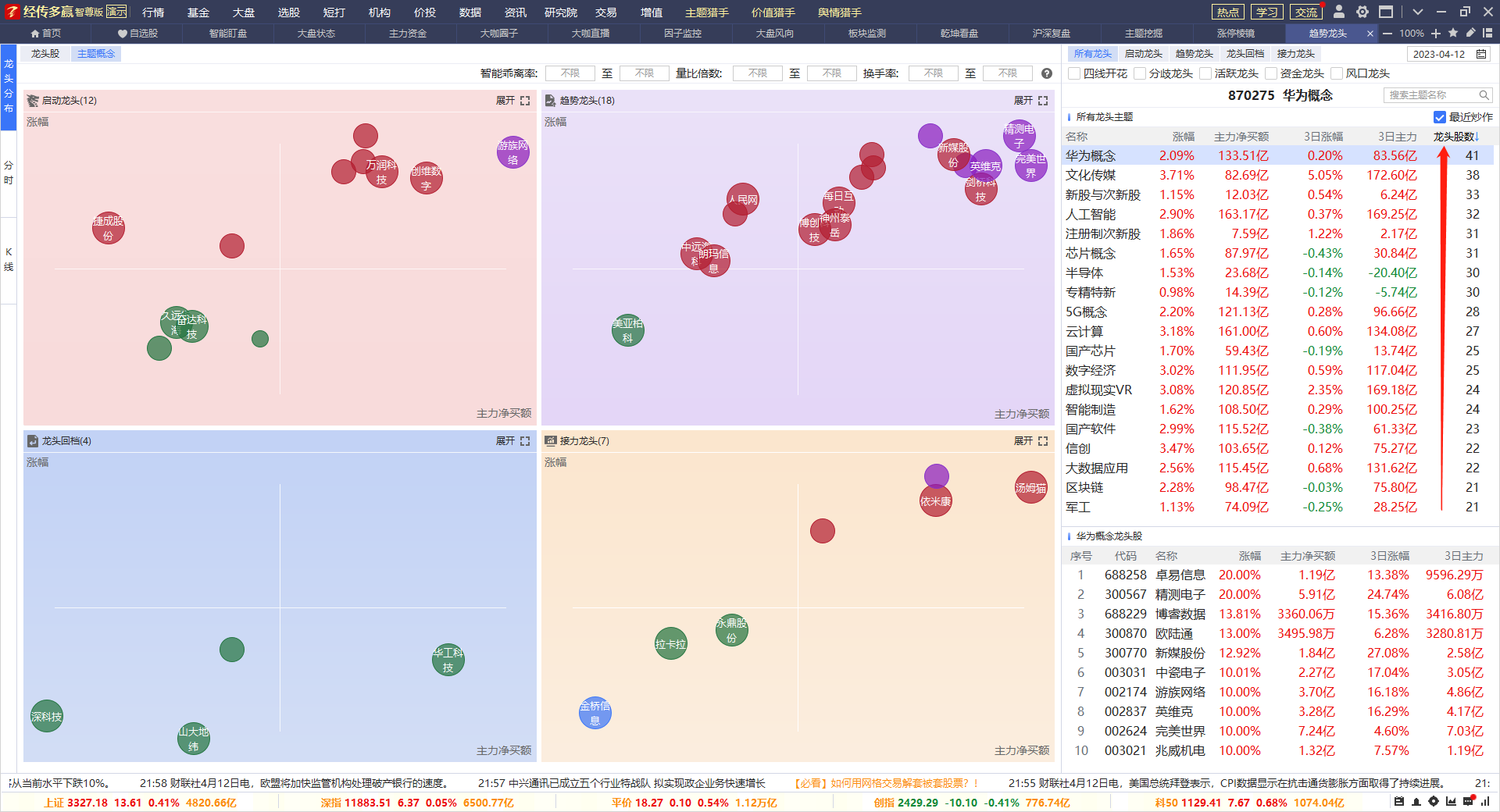This screenshot has width=1500, height=812.
Task: Click the target crosshair icon in status bar
Action: 1434,802
